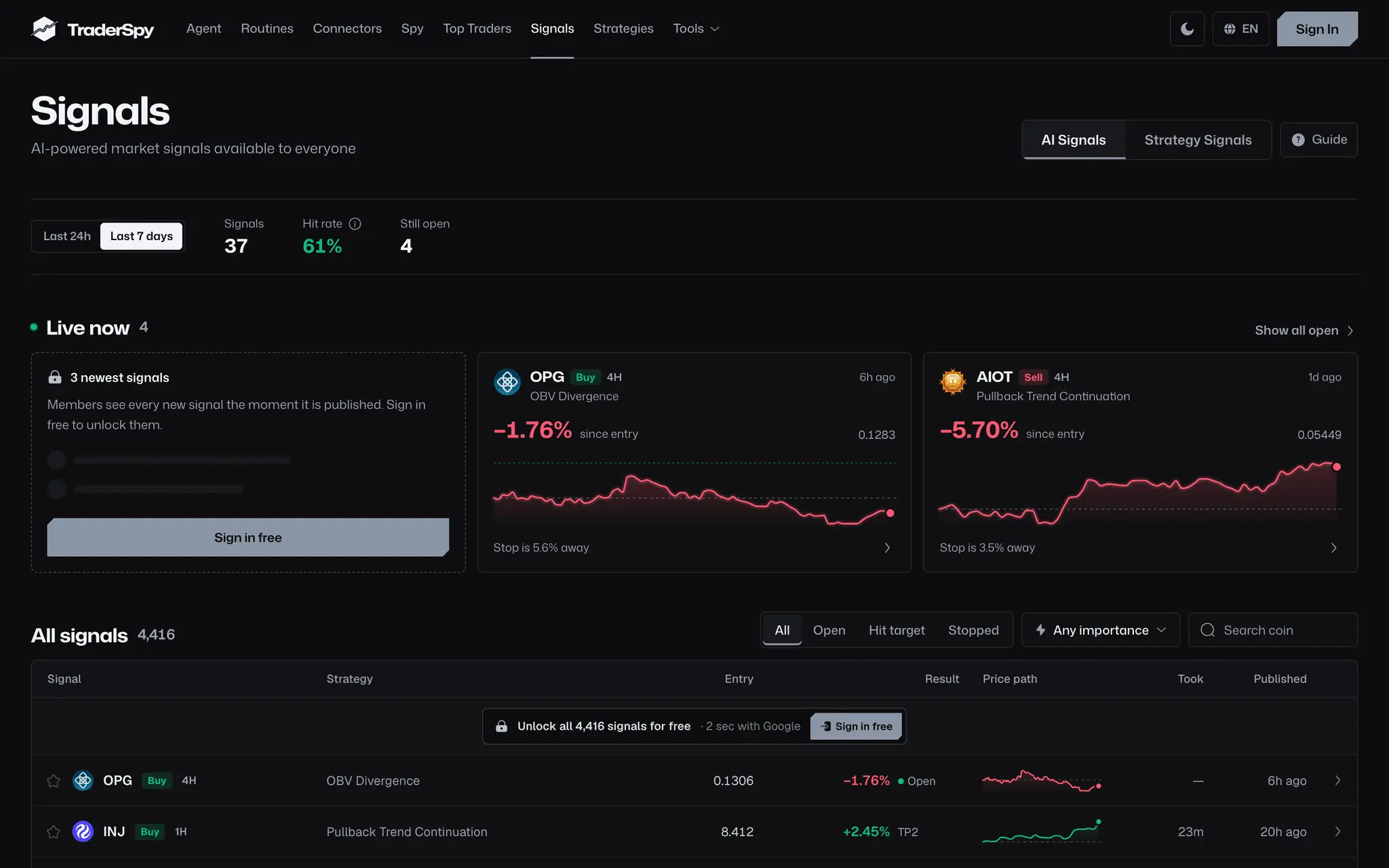
Task: Open AIOT live card chevron arrow
Action: coord(1333,547)
